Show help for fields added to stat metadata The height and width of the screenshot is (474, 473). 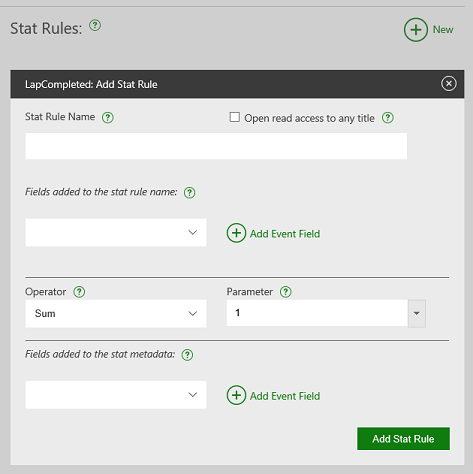(187, 355)
